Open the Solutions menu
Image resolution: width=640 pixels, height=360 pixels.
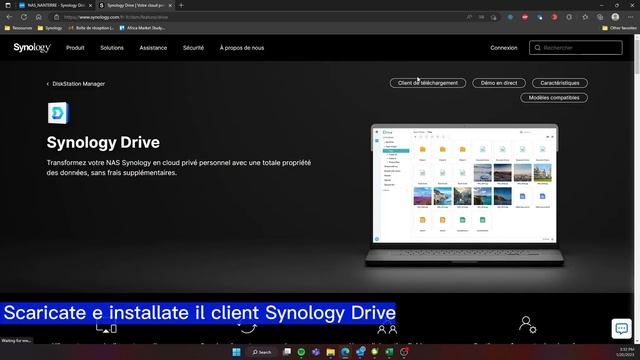112,48
